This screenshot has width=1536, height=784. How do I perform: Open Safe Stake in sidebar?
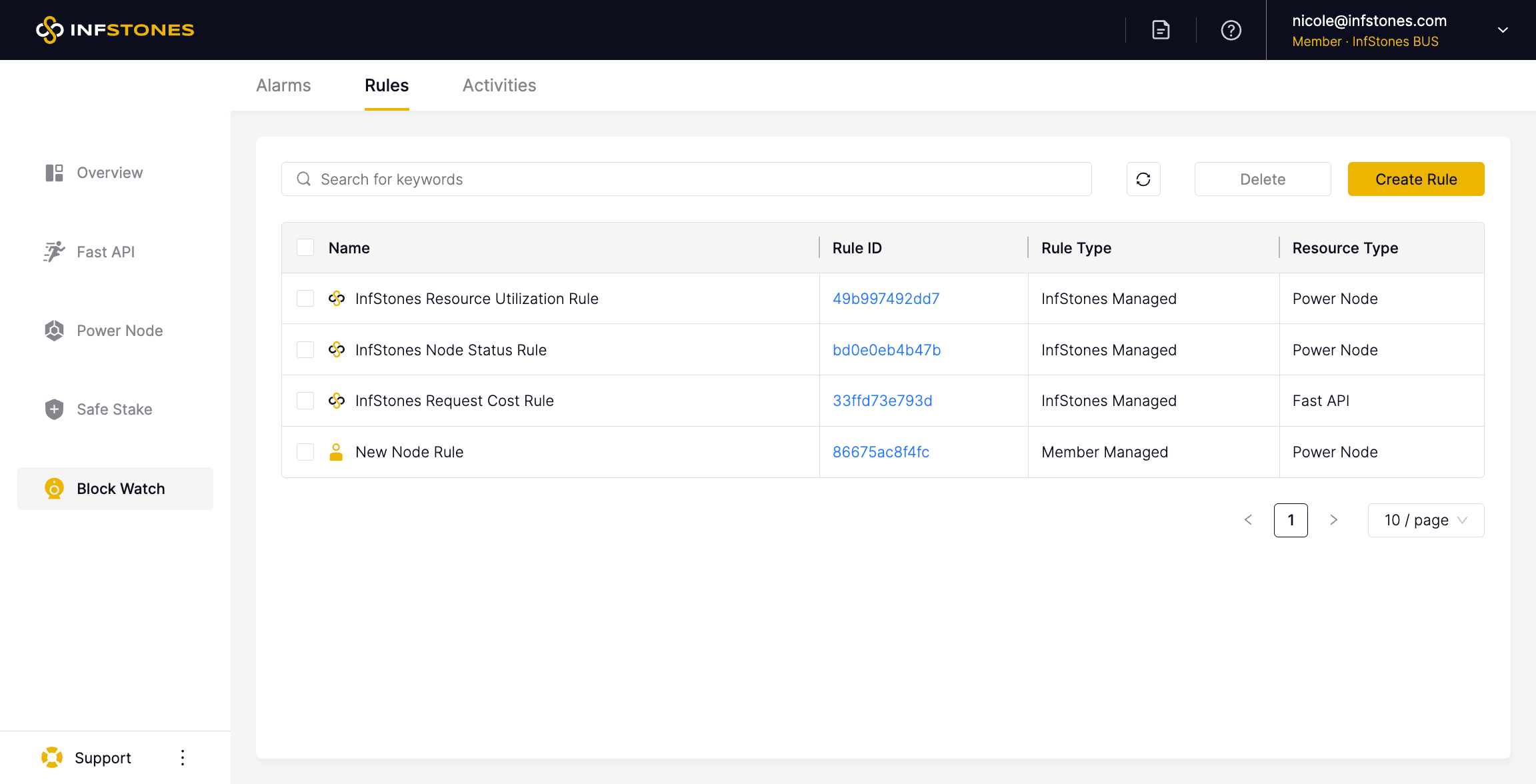tap(114, 409)
